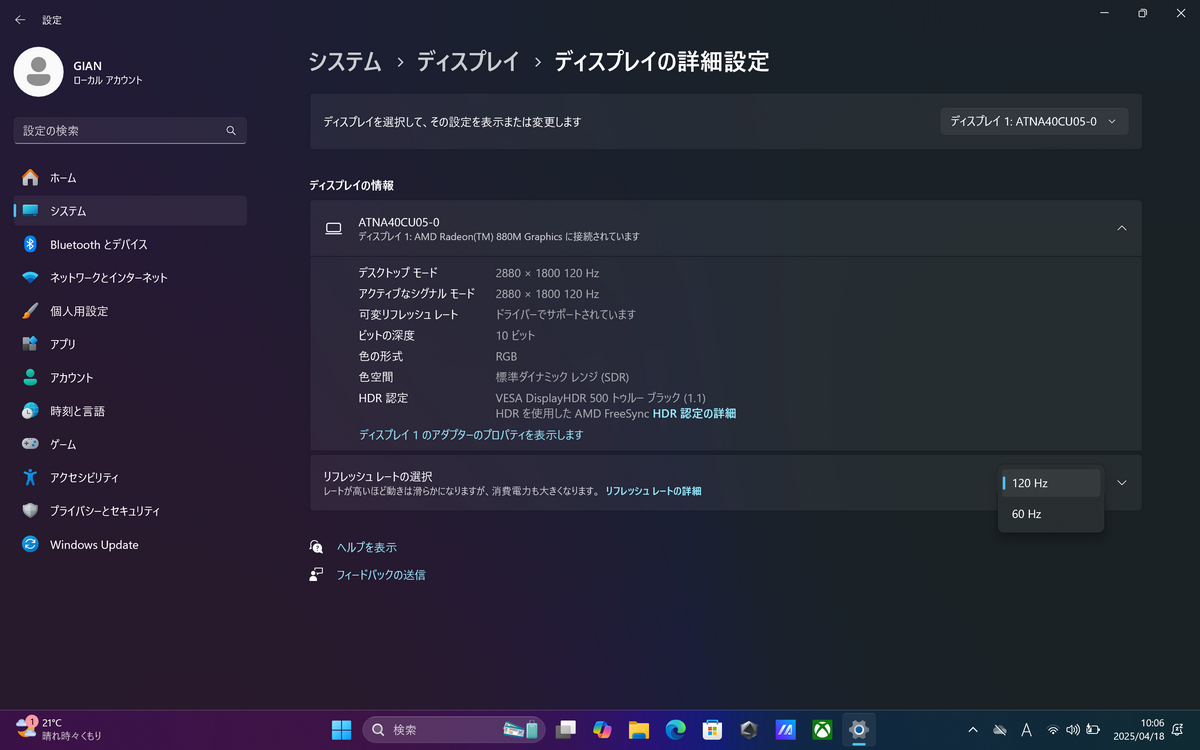Screen dimensions: 1200x750
Task: Open the Wi-Fi network tray icon
Action: [x=1053, y=730]
